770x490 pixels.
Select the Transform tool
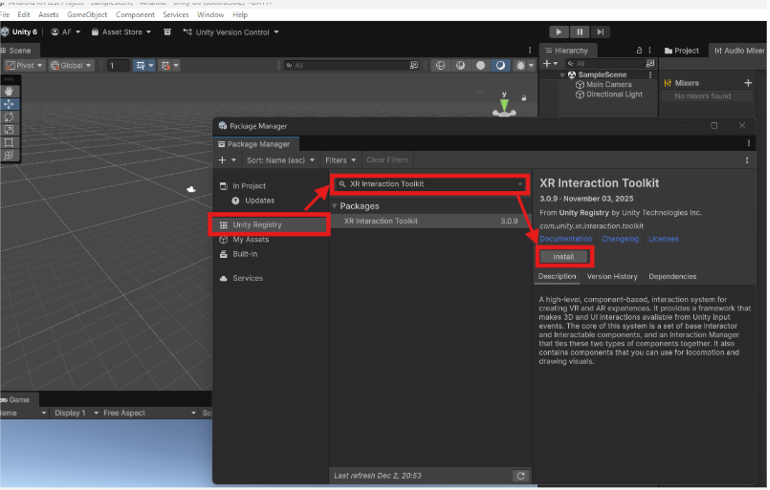coord(9,155)
